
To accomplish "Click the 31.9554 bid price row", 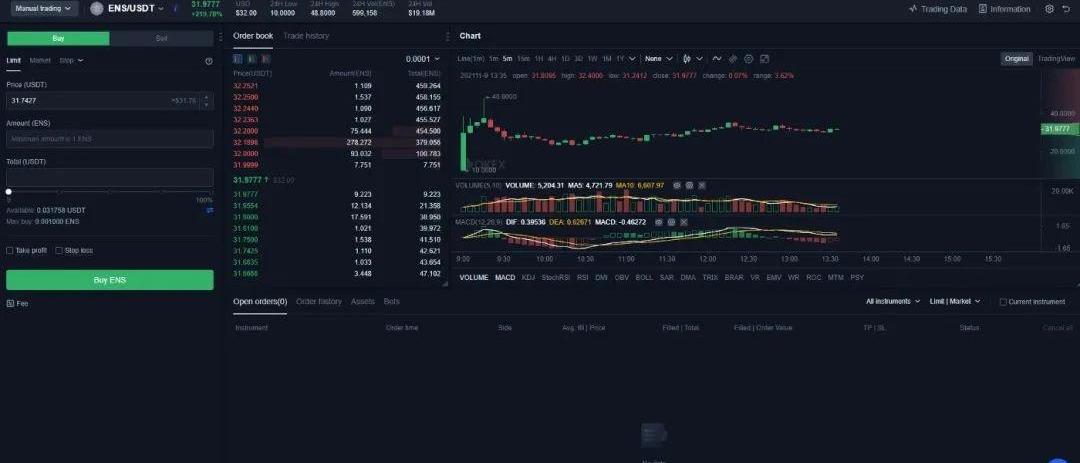I will coord(337,206).
